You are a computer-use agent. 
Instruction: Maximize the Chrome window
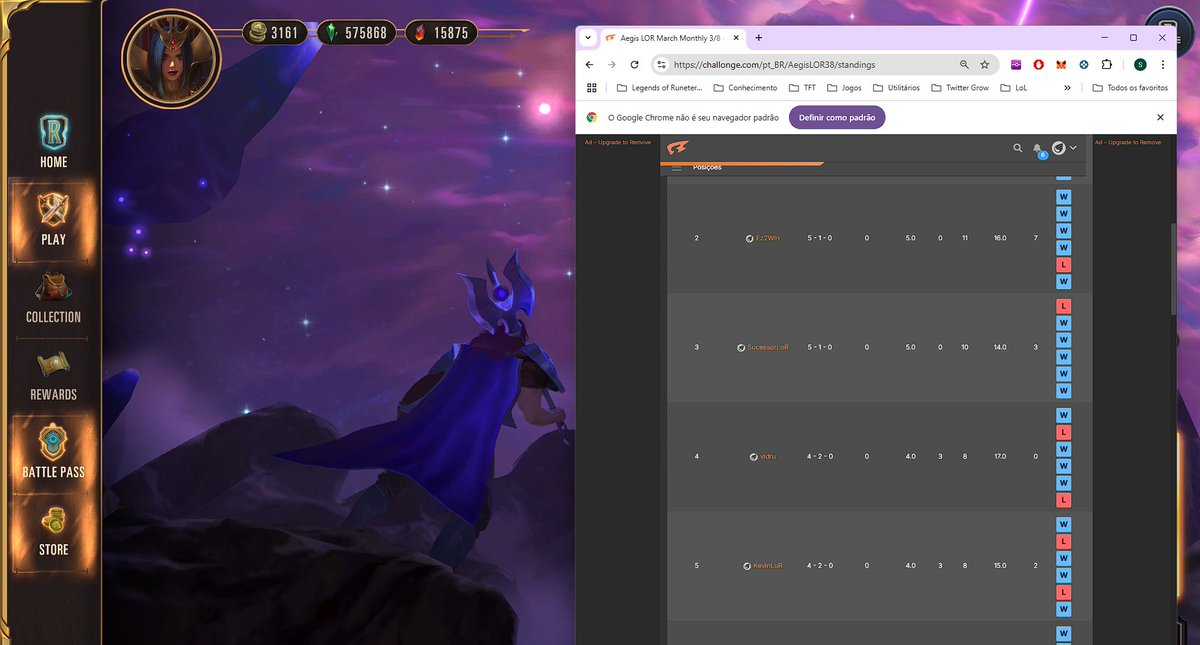[1133, 37]
